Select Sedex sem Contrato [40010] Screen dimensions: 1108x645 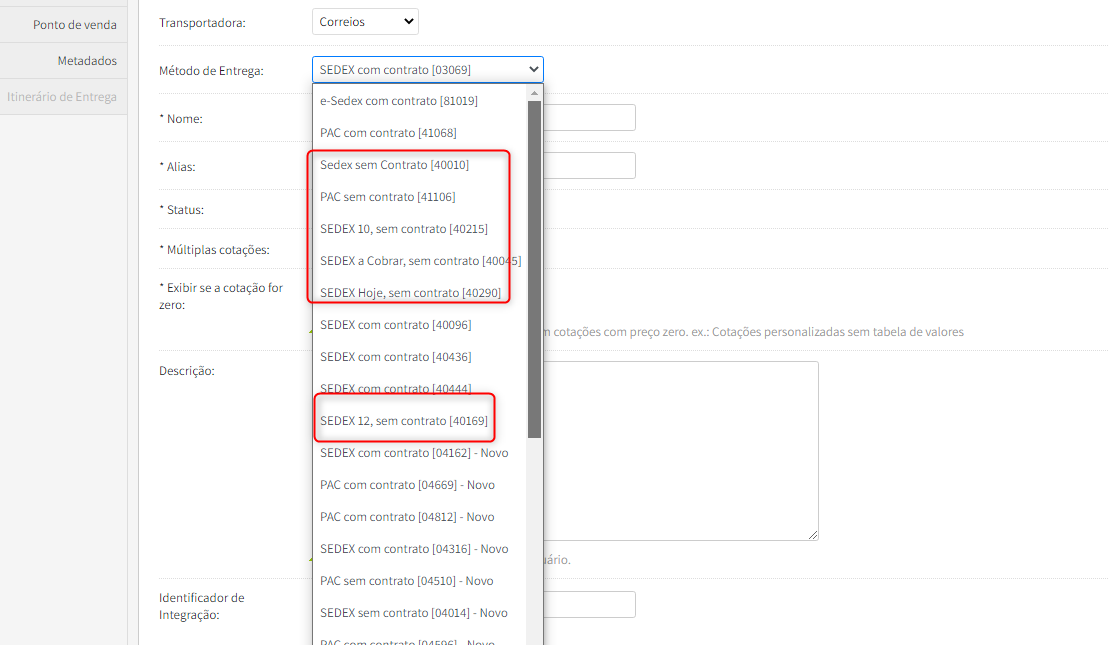tap(420, 165)
